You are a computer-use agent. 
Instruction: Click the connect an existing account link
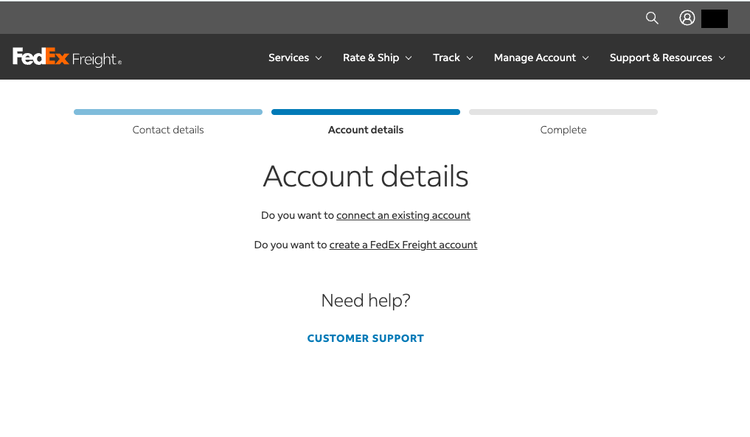pos(403,216)
